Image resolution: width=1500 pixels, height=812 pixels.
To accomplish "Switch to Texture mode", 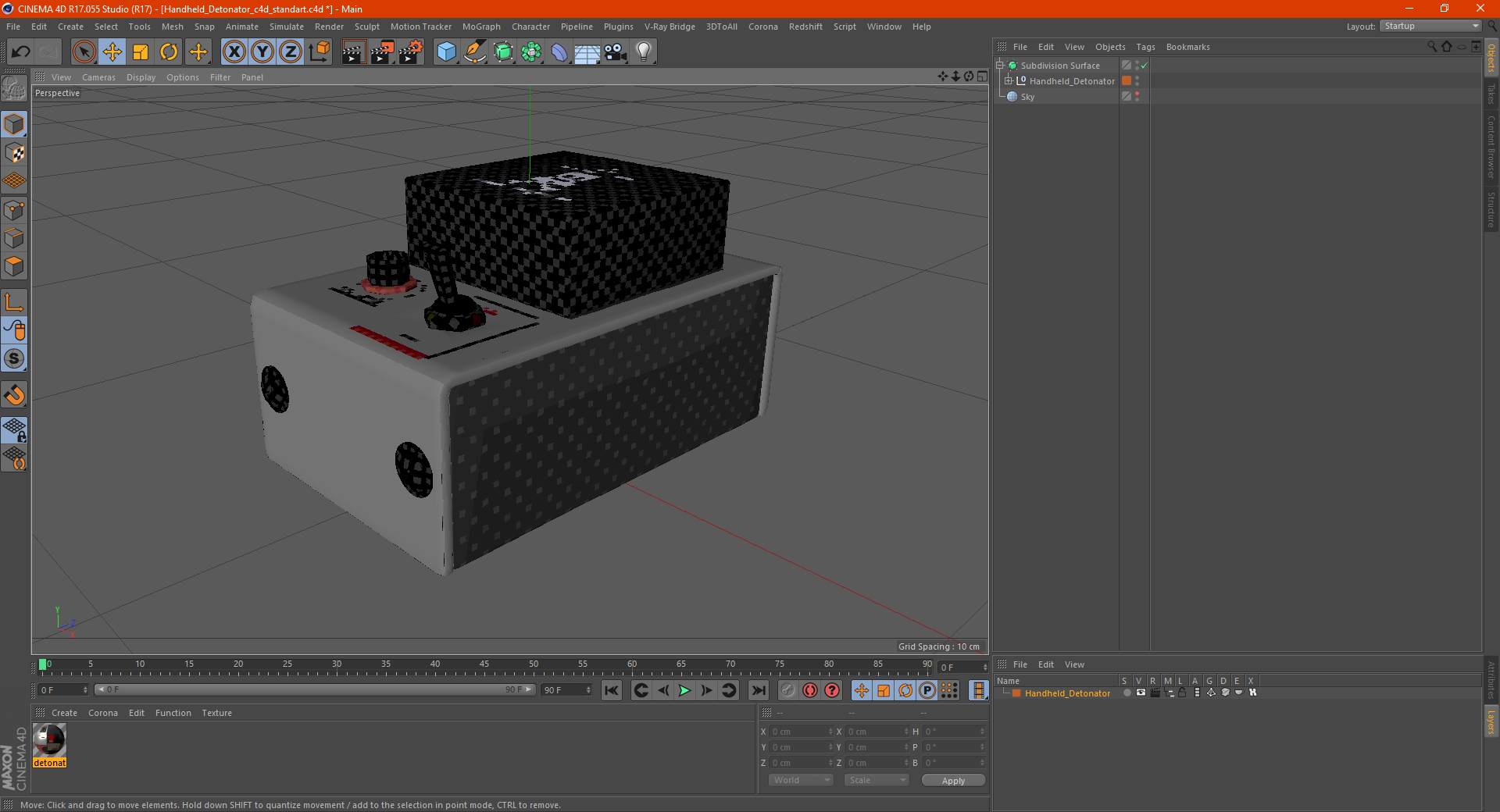I will click(x=14, y=153).
